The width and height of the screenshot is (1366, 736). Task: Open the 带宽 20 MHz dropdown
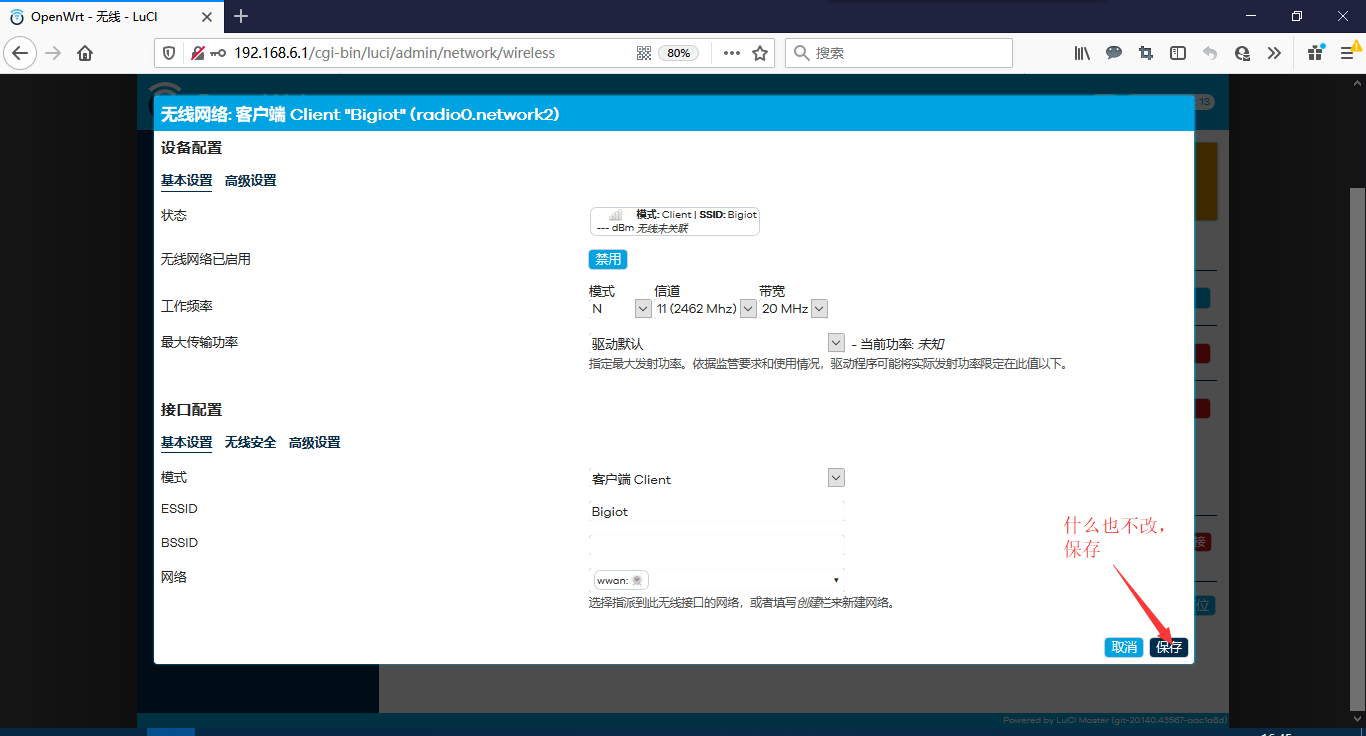tap(819, 309)
